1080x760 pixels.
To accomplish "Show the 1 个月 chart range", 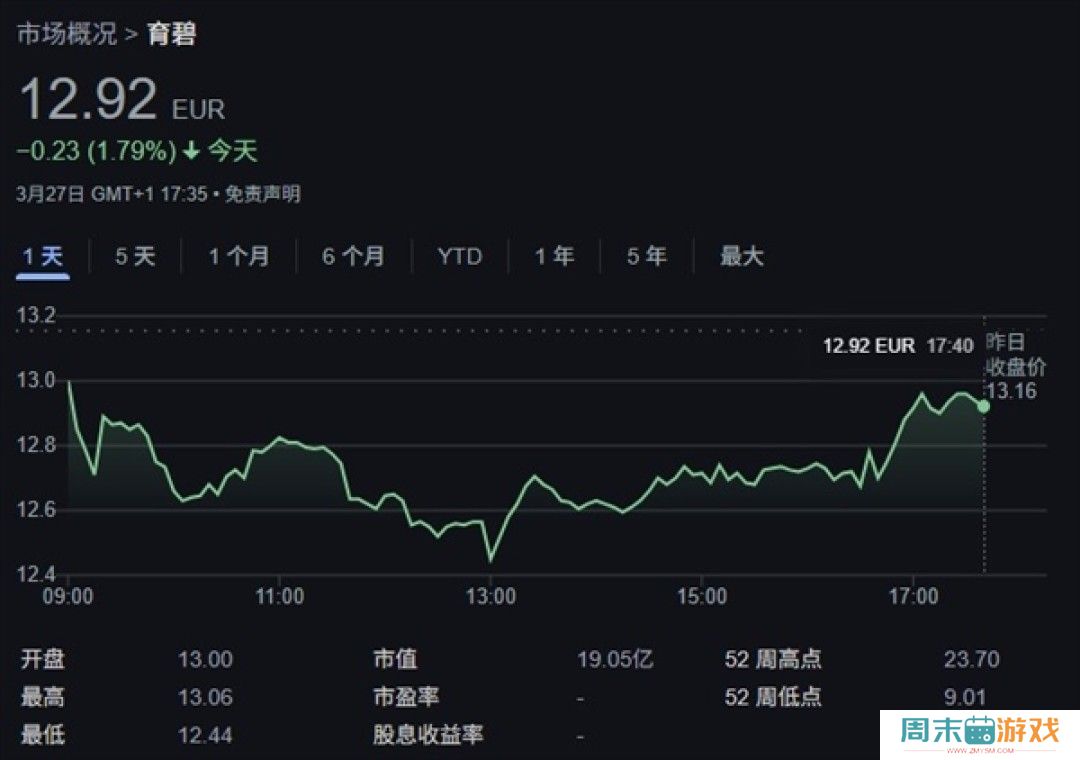I will [x=239, y=257].
